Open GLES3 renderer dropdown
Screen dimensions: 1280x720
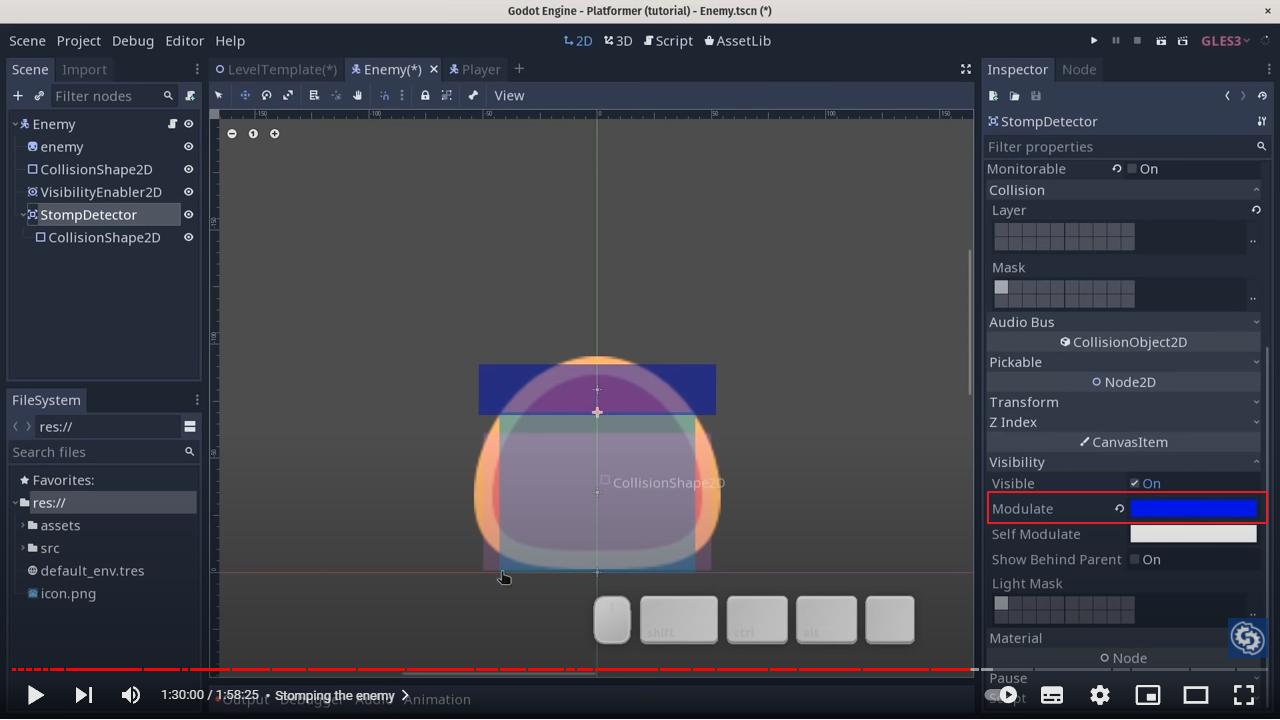1225,41
